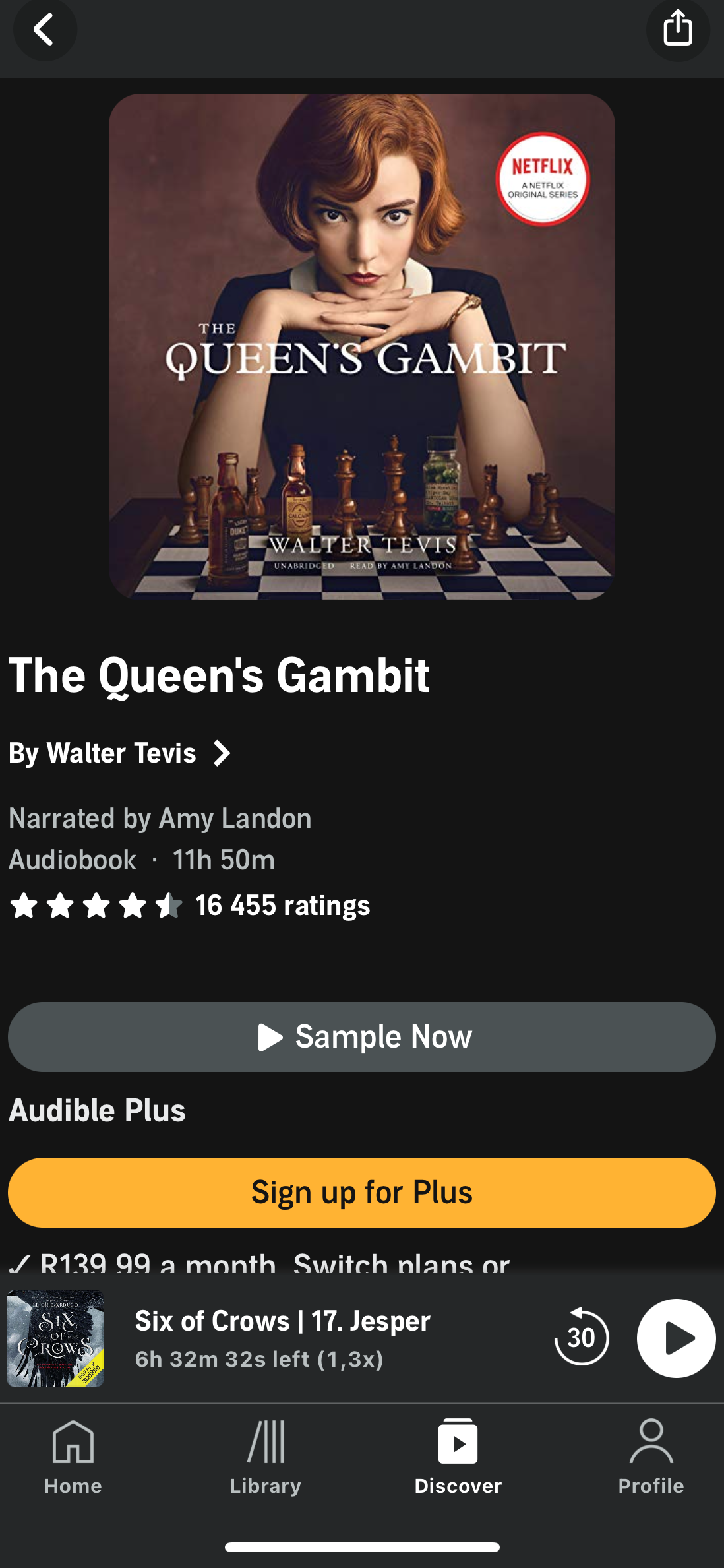Open author page By Walter Tevis
Screen dimensions: 724x1568
click(x=103, y=753)
